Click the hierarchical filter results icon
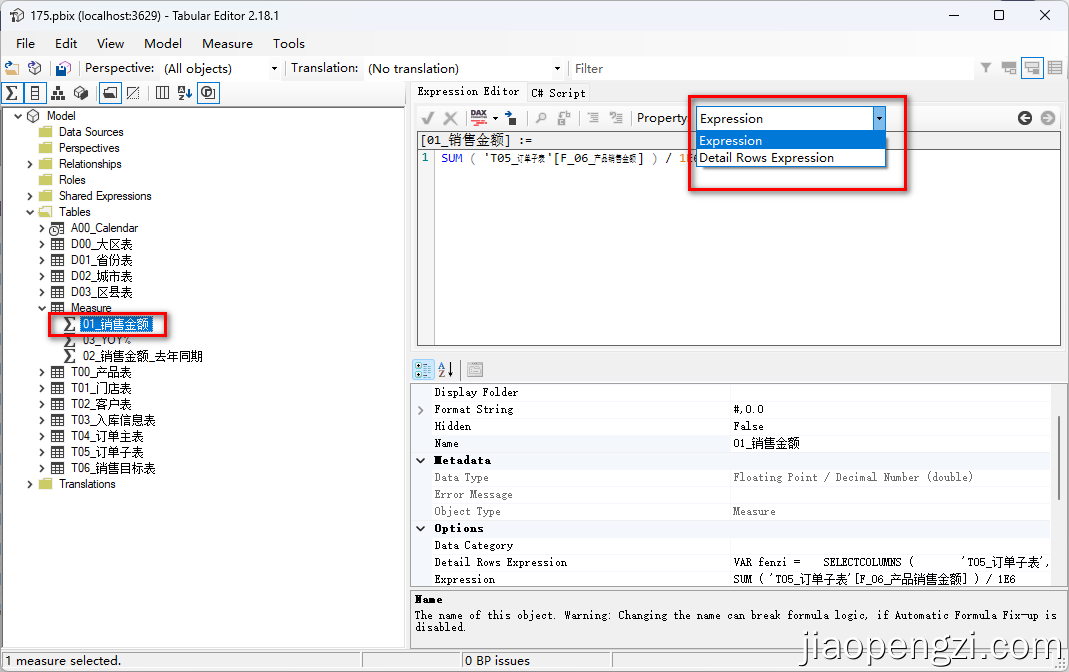Viewport: 1069px width, 672px height. pyautogui.click(x=1009, y=67)
